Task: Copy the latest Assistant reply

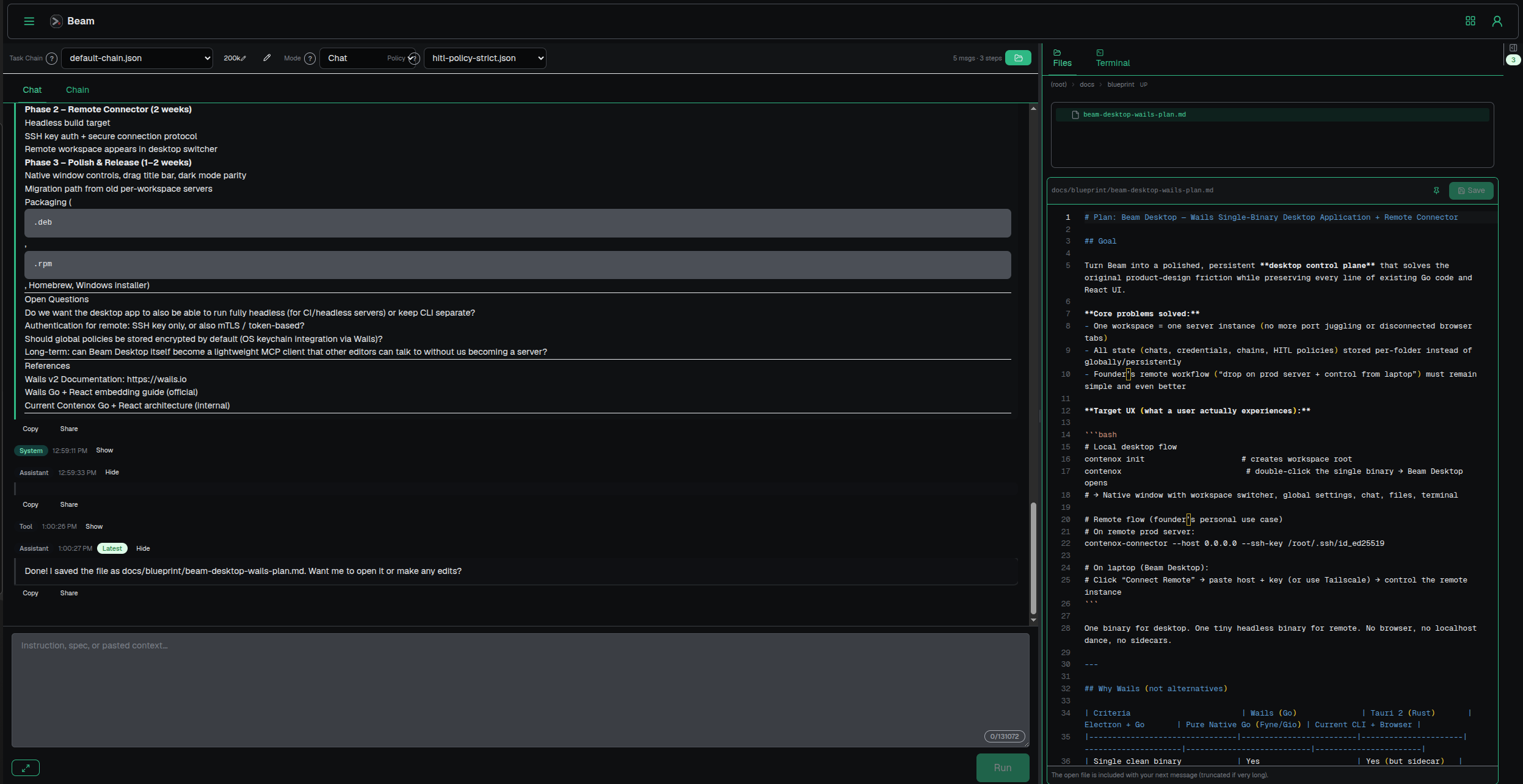Action: [x=31, y=592]
